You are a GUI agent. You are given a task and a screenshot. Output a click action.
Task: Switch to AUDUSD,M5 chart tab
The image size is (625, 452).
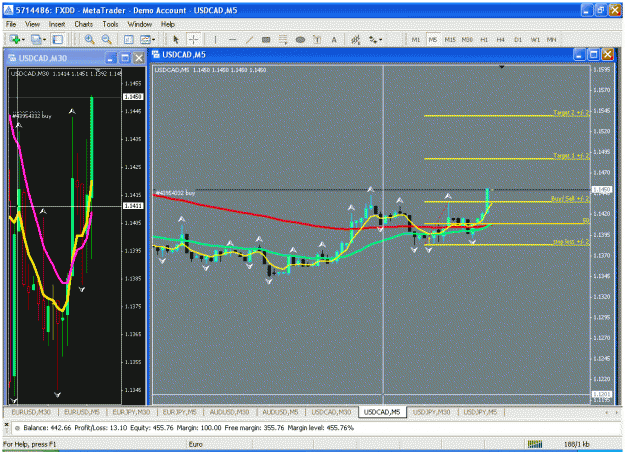280,412
